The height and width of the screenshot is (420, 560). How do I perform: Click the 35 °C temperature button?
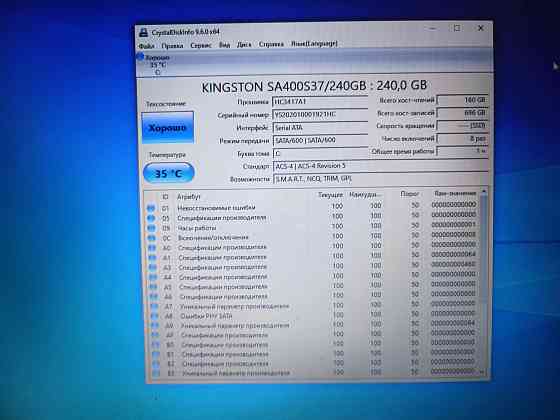tap(169, 173)
